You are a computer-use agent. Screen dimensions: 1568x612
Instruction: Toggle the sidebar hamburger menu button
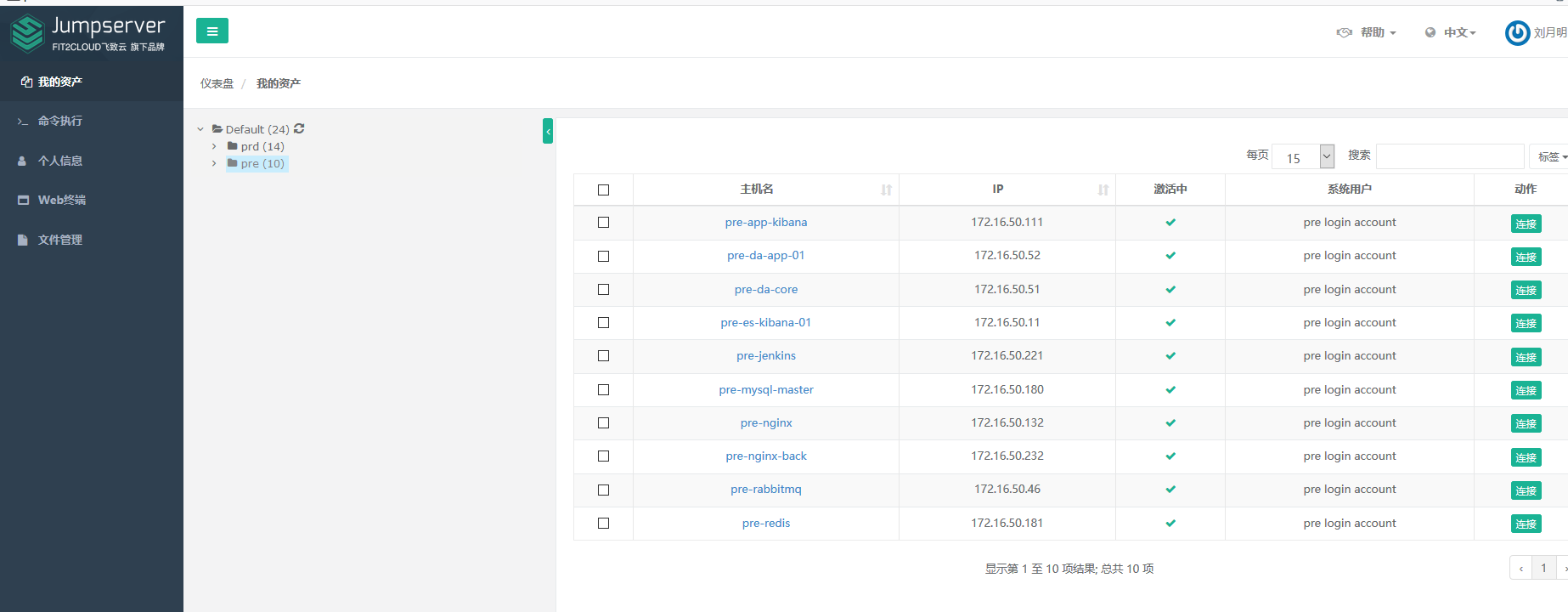pos(212,31)
